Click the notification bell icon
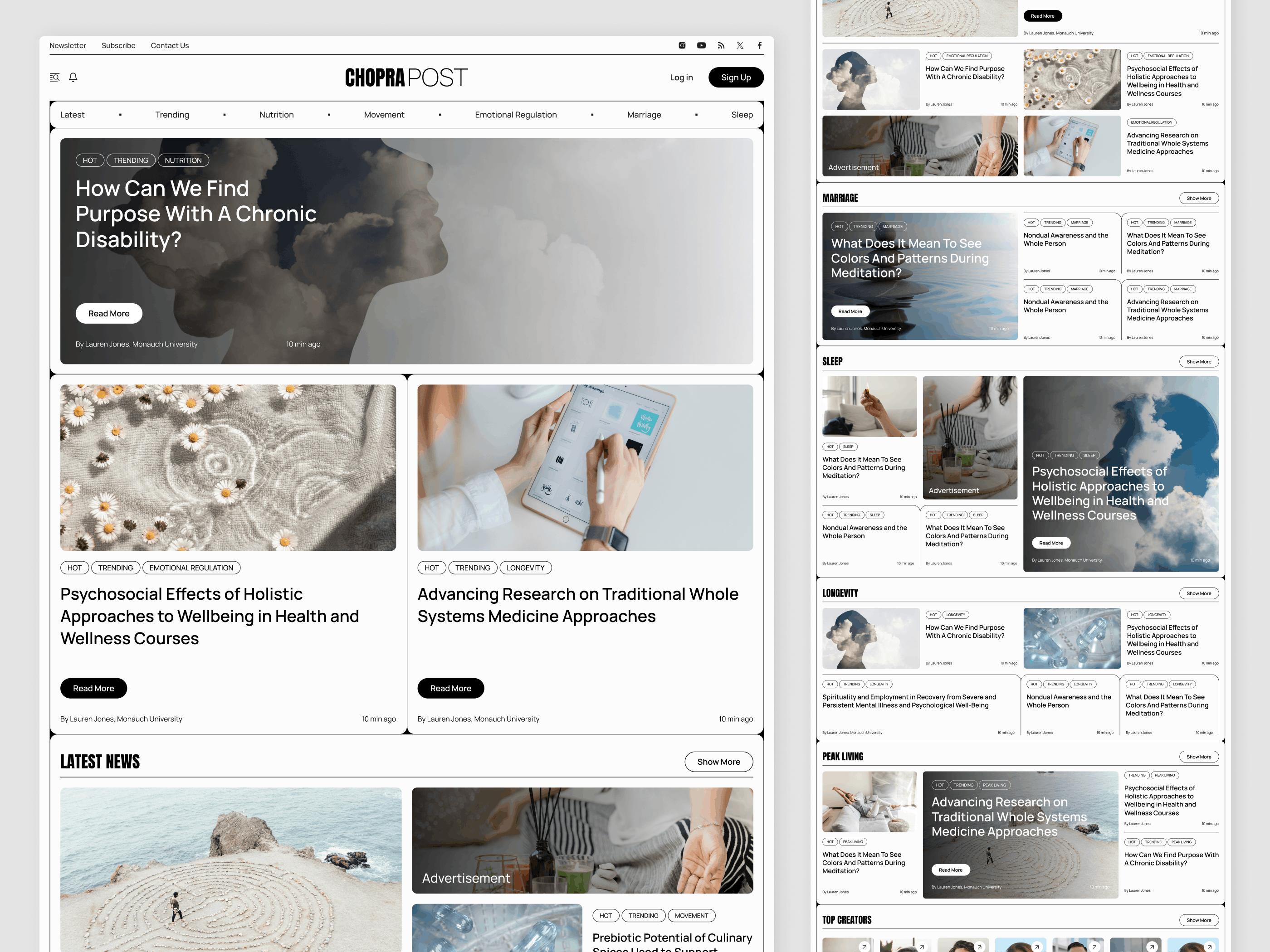 [x=73, y=77]
